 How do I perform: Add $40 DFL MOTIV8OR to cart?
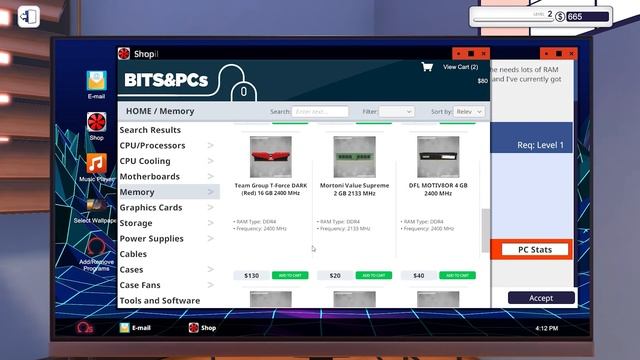click(458, 276)
